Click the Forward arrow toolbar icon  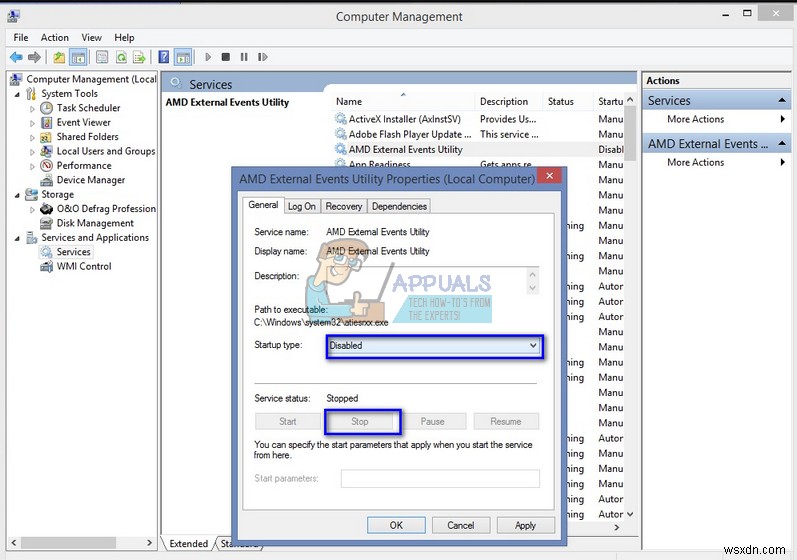point(34,57)
